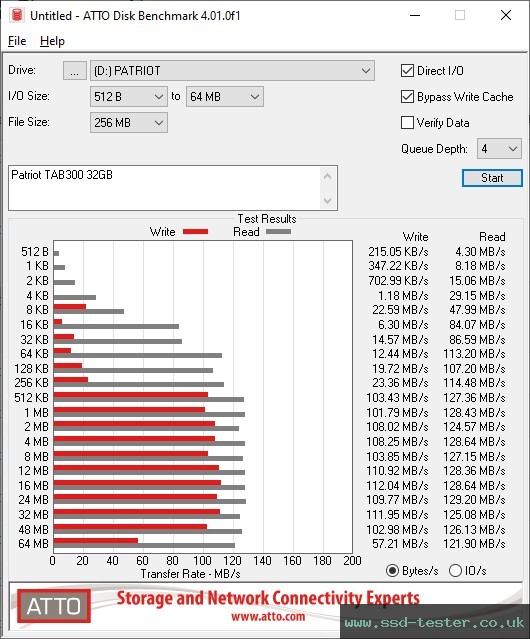Browse for drive with ellipsis button
The height and width of the screenshot is (639, 530).
[x=75, y=71]
